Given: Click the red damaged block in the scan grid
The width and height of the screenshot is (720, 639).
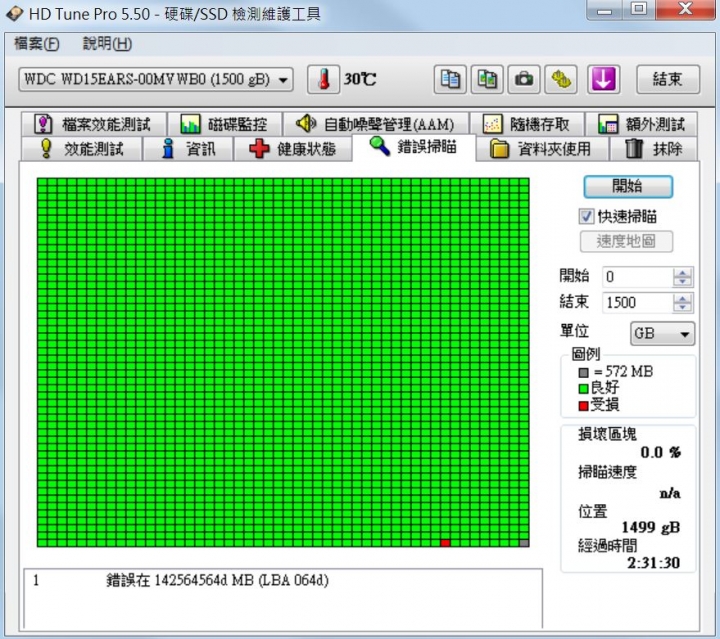Looking at the screenshot, I should (x=445, y=543).
